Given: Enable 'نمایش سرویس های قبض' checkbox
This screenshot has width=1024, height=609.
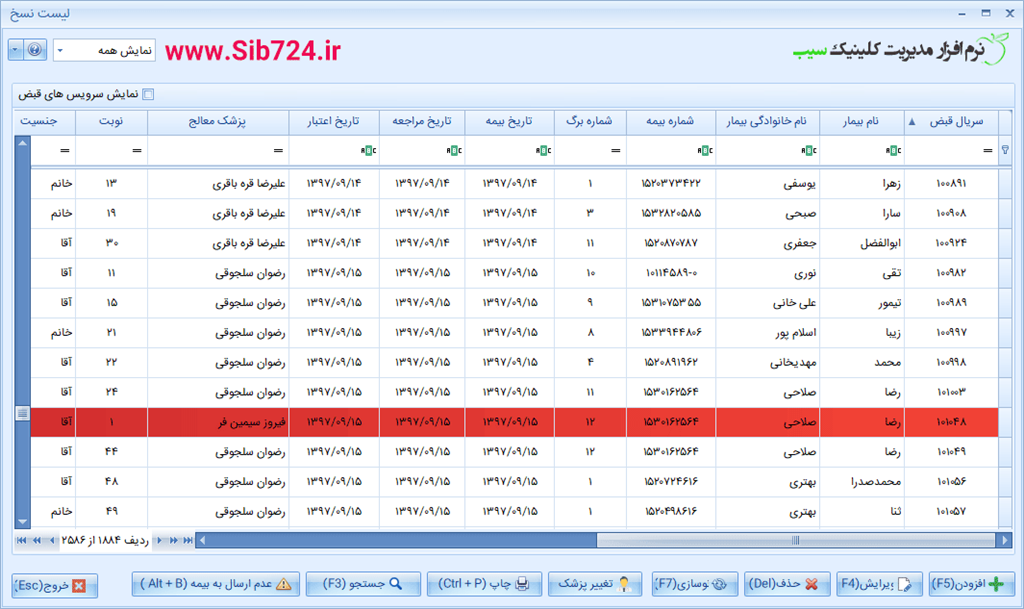Looking at the screenshot, I should click(149, 95).
